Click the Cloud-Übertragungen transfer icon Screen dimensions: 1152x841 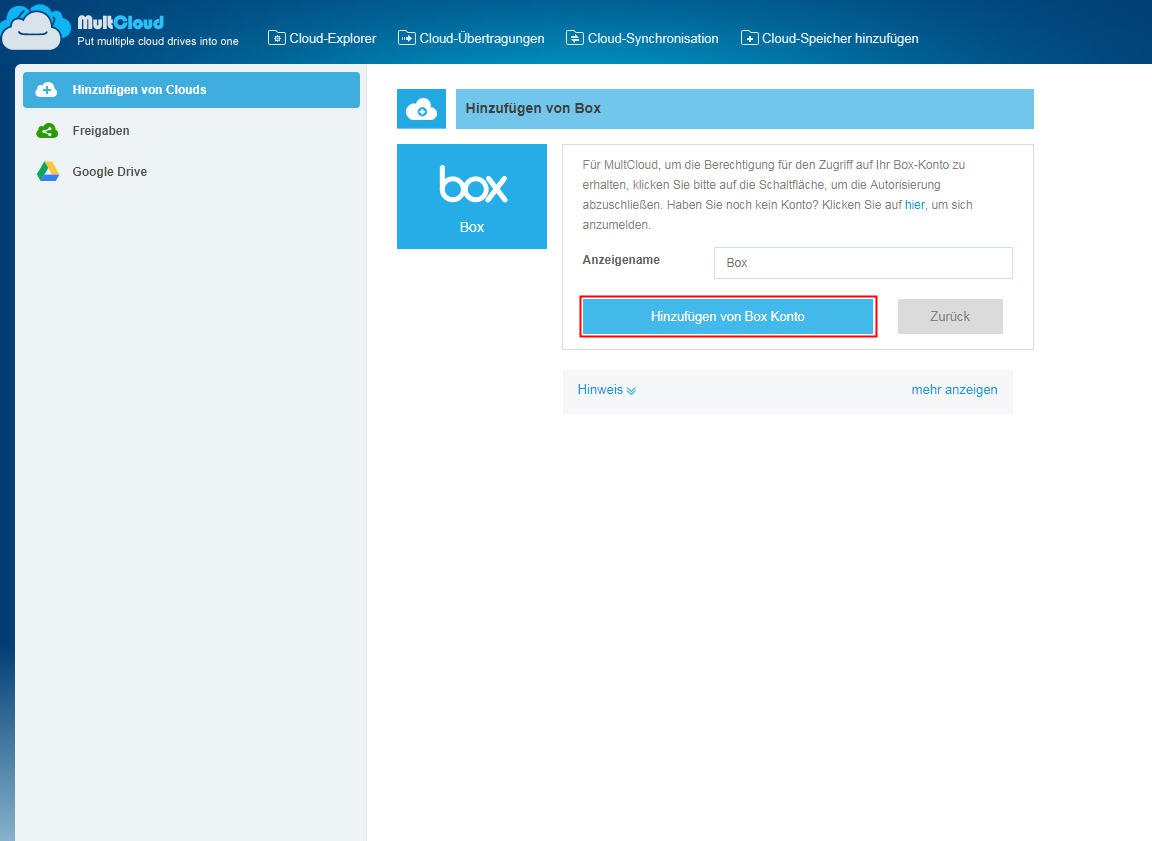click(406, 38)
